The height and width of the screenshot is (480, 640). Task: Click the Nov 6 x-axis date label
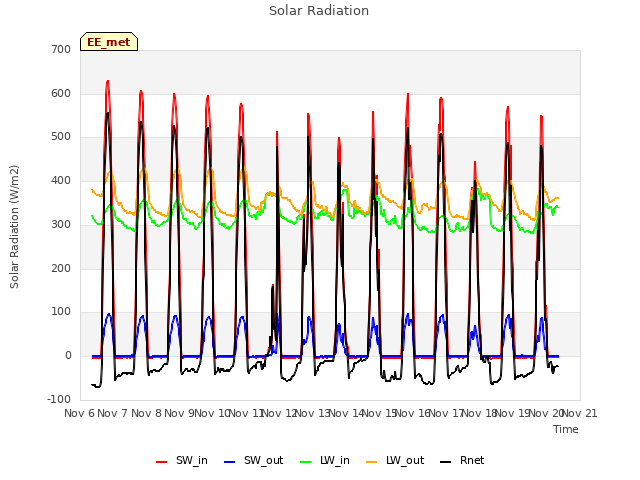80,413
